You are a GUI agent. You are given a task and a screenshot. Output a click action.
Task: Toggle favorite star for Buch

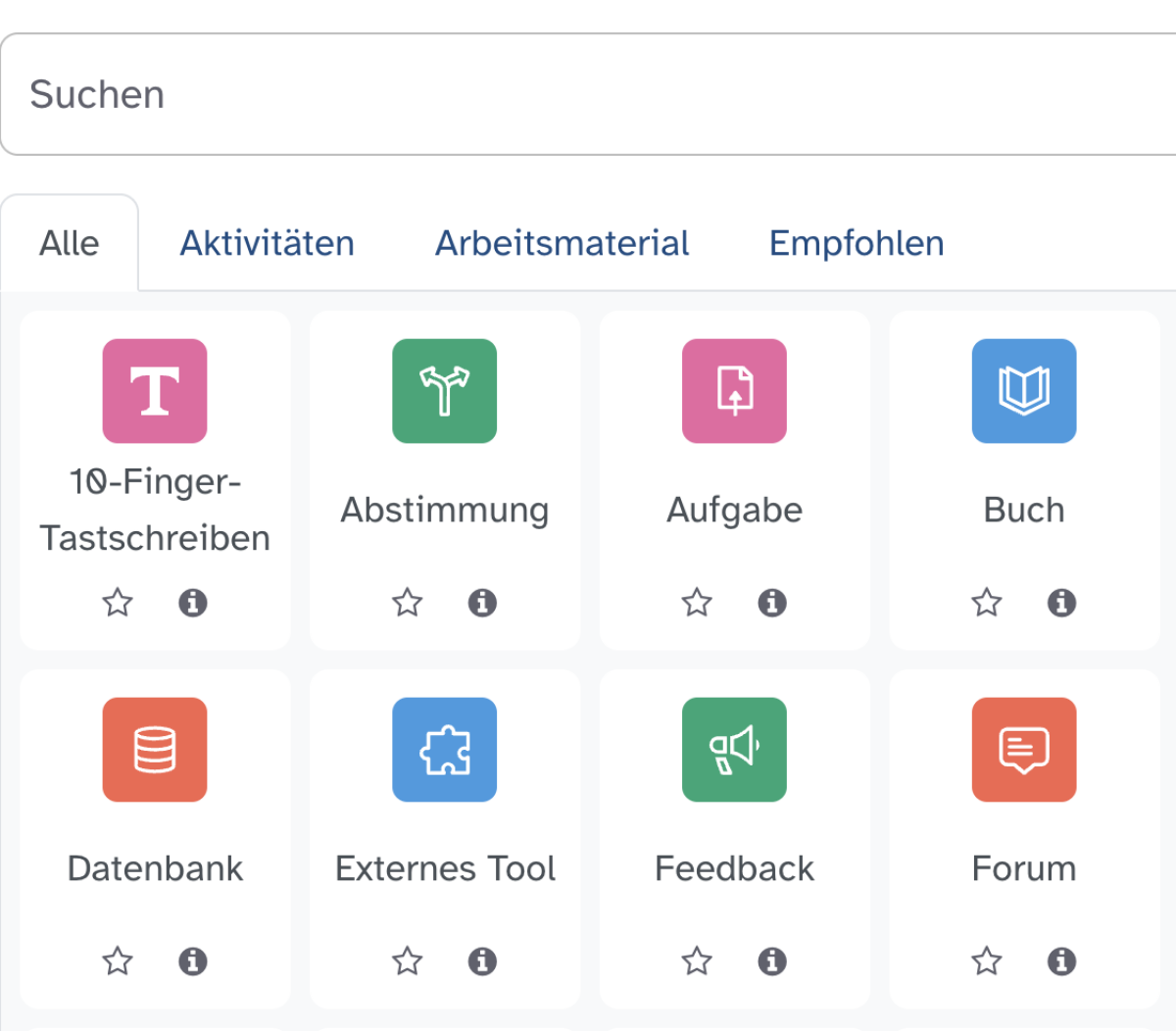click(987, 602)
